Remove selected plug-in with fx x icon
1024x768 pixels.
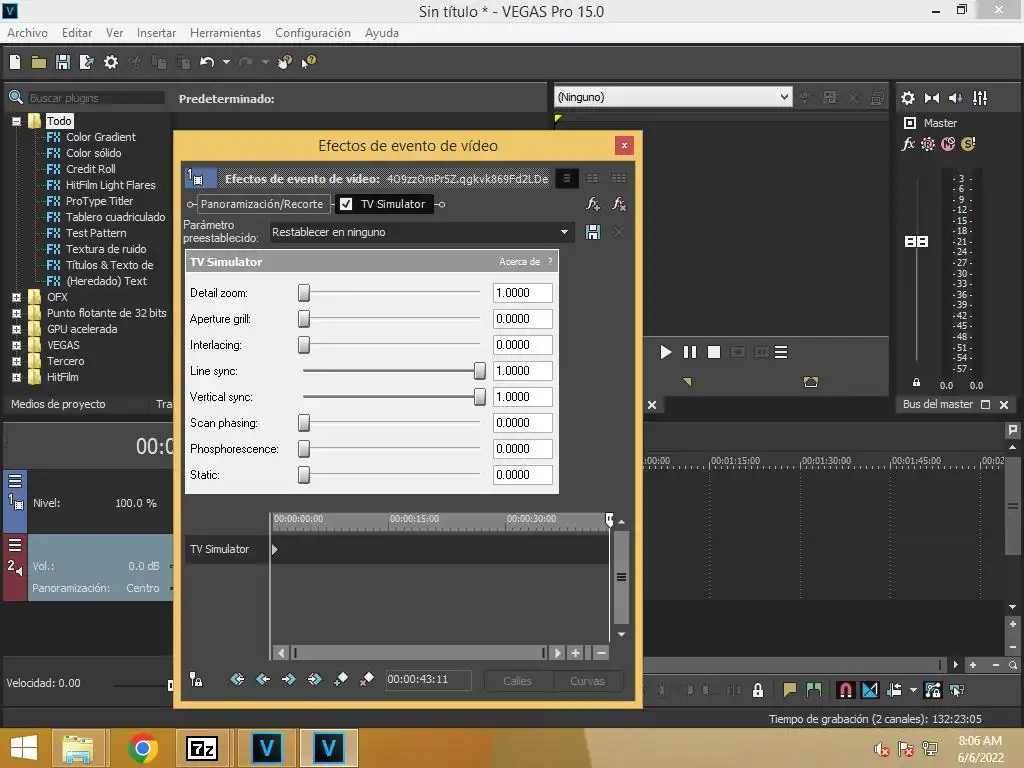coord(618,204)
